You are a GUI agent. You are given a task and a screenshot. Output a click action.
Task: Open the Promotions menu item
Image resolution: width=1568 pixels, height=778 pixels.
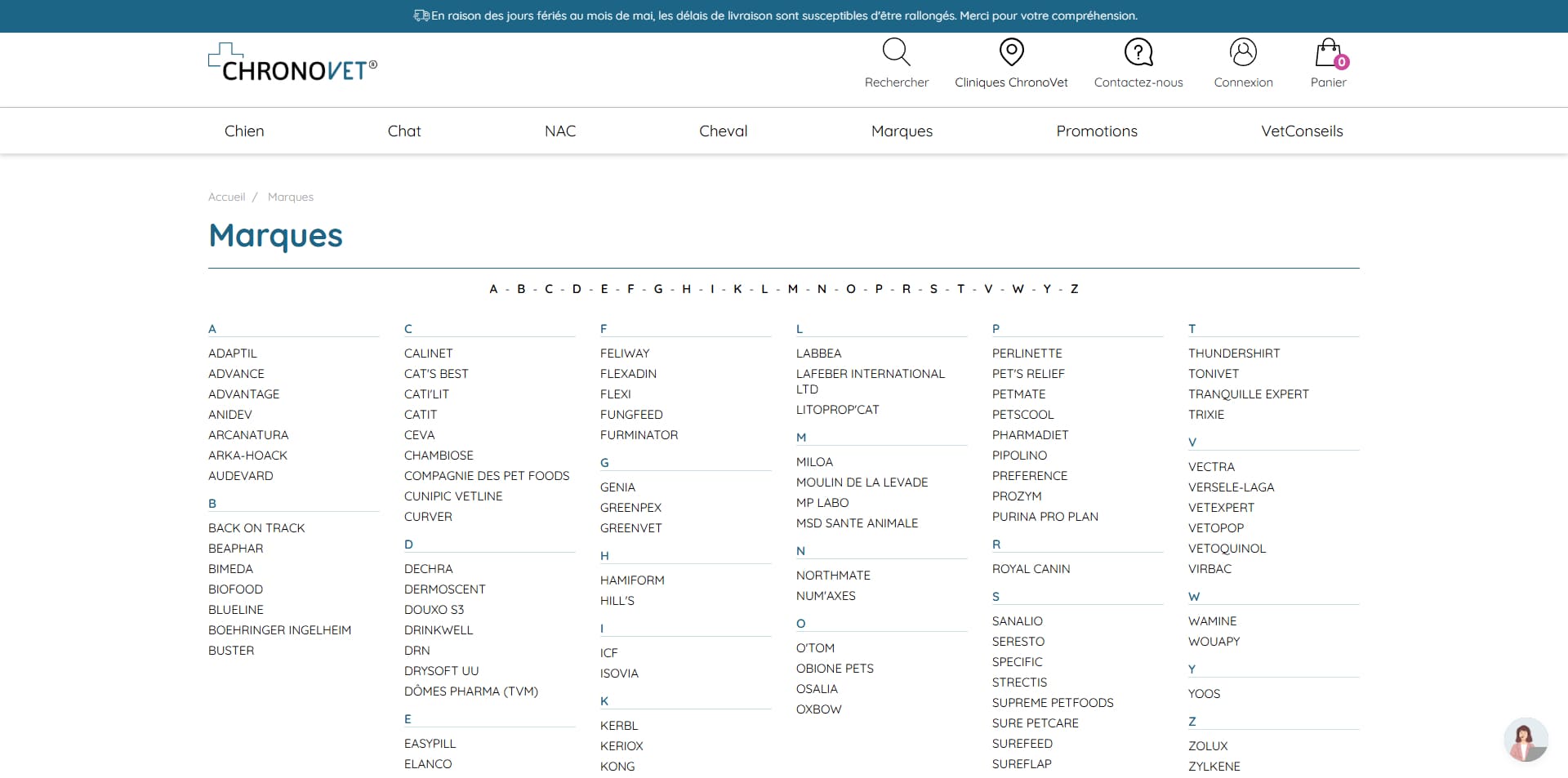pyautogui.click(x=1097, y=131)
